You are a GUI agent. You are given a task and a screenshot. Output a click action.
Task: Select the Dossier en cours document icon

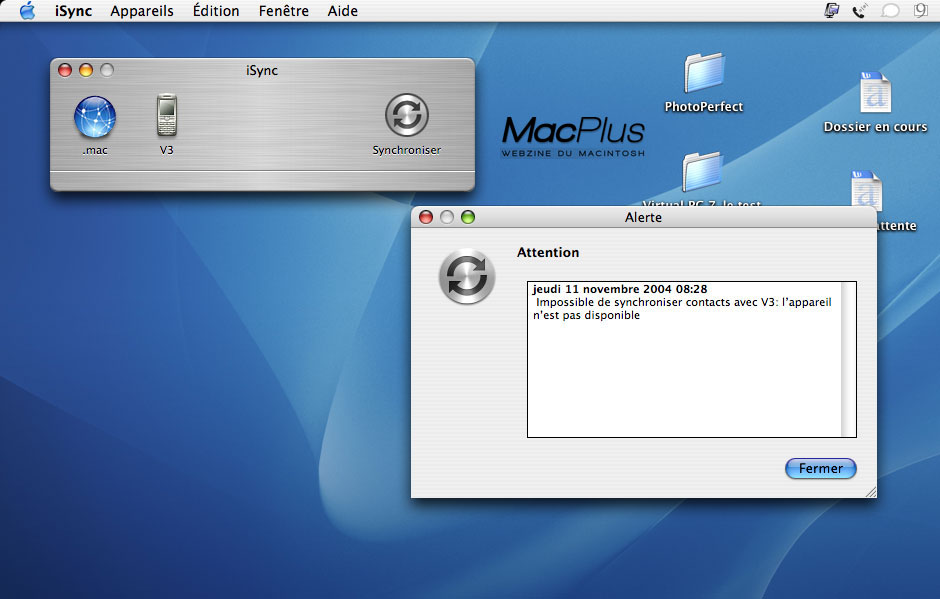[875, 92]
